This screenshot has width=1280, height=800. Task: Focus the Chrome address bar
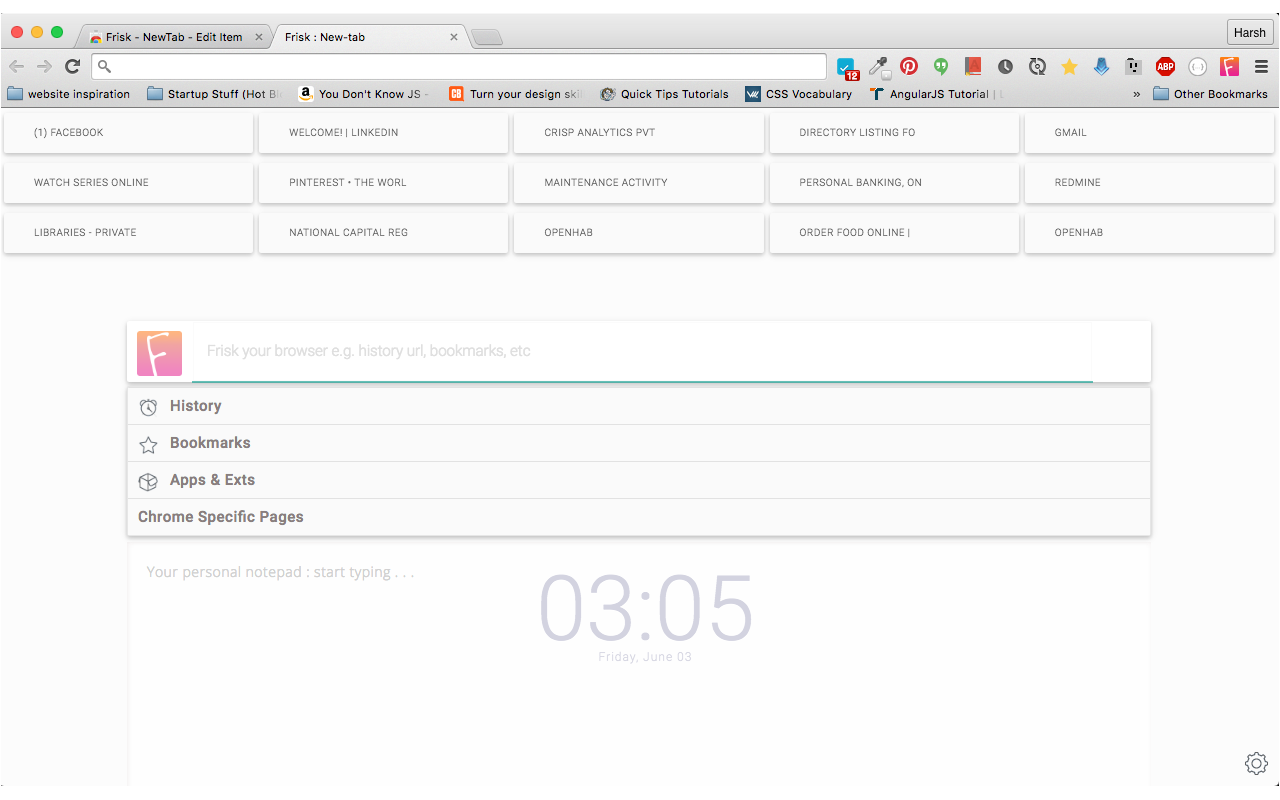pos(459,66)
